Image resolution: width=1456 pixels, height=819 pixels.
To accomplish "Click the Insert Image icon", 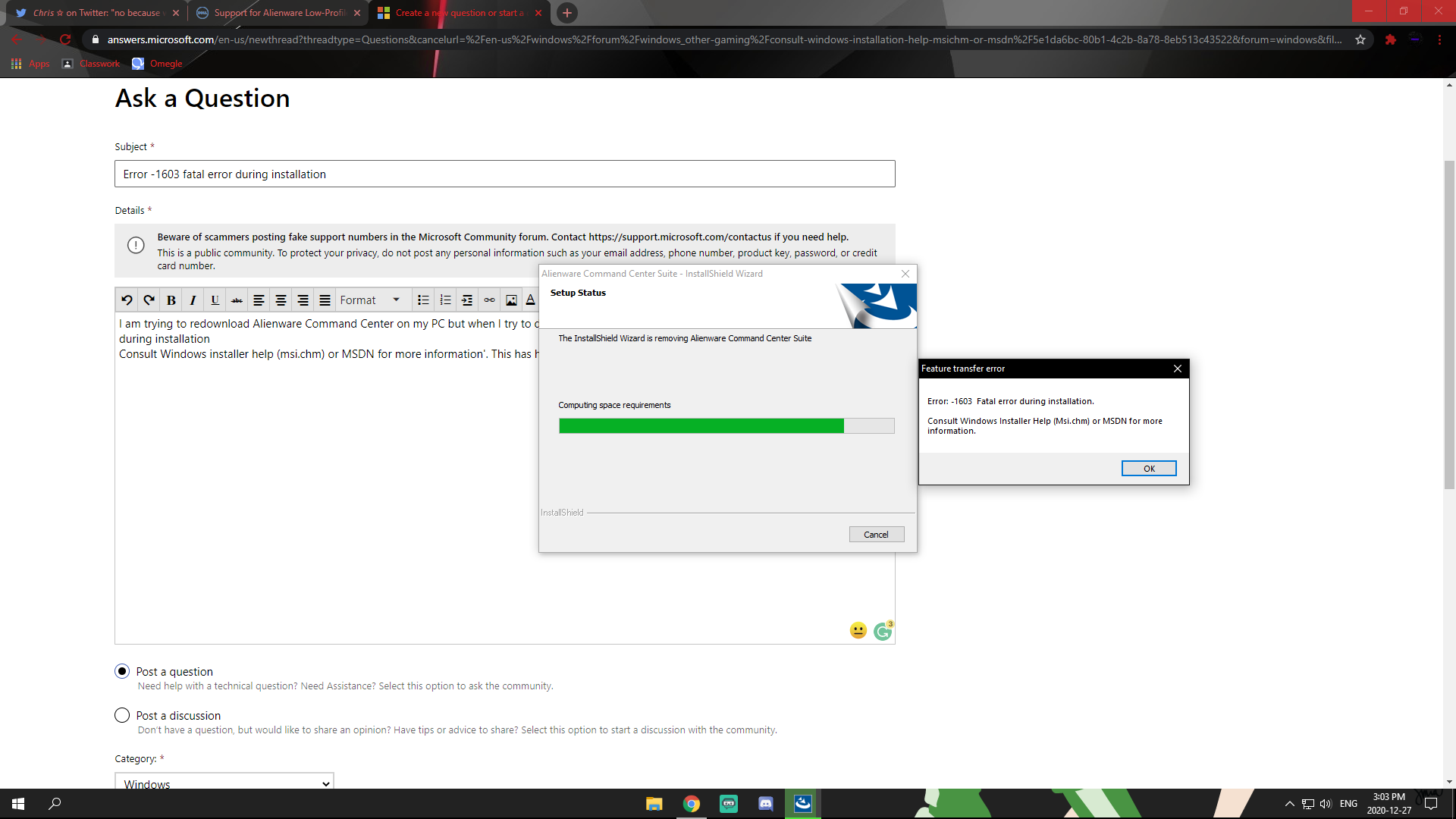I will click(512, 301).
